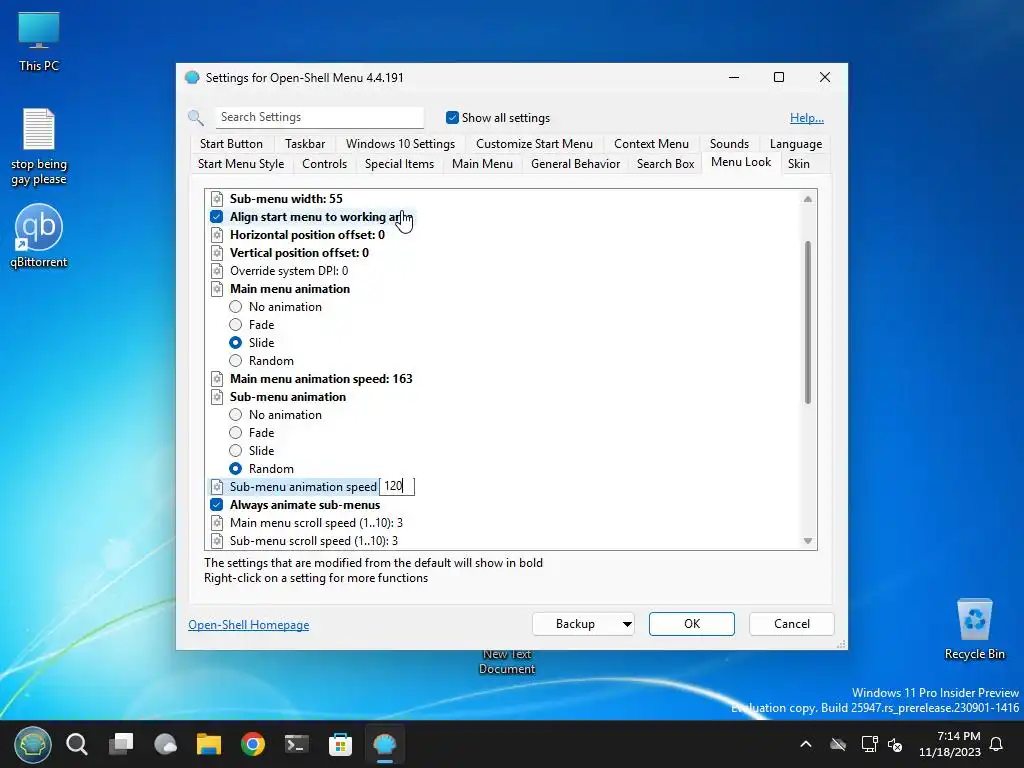Select Fade under Sub-menu animation
1024x768 pixels.
click(236, 432)
